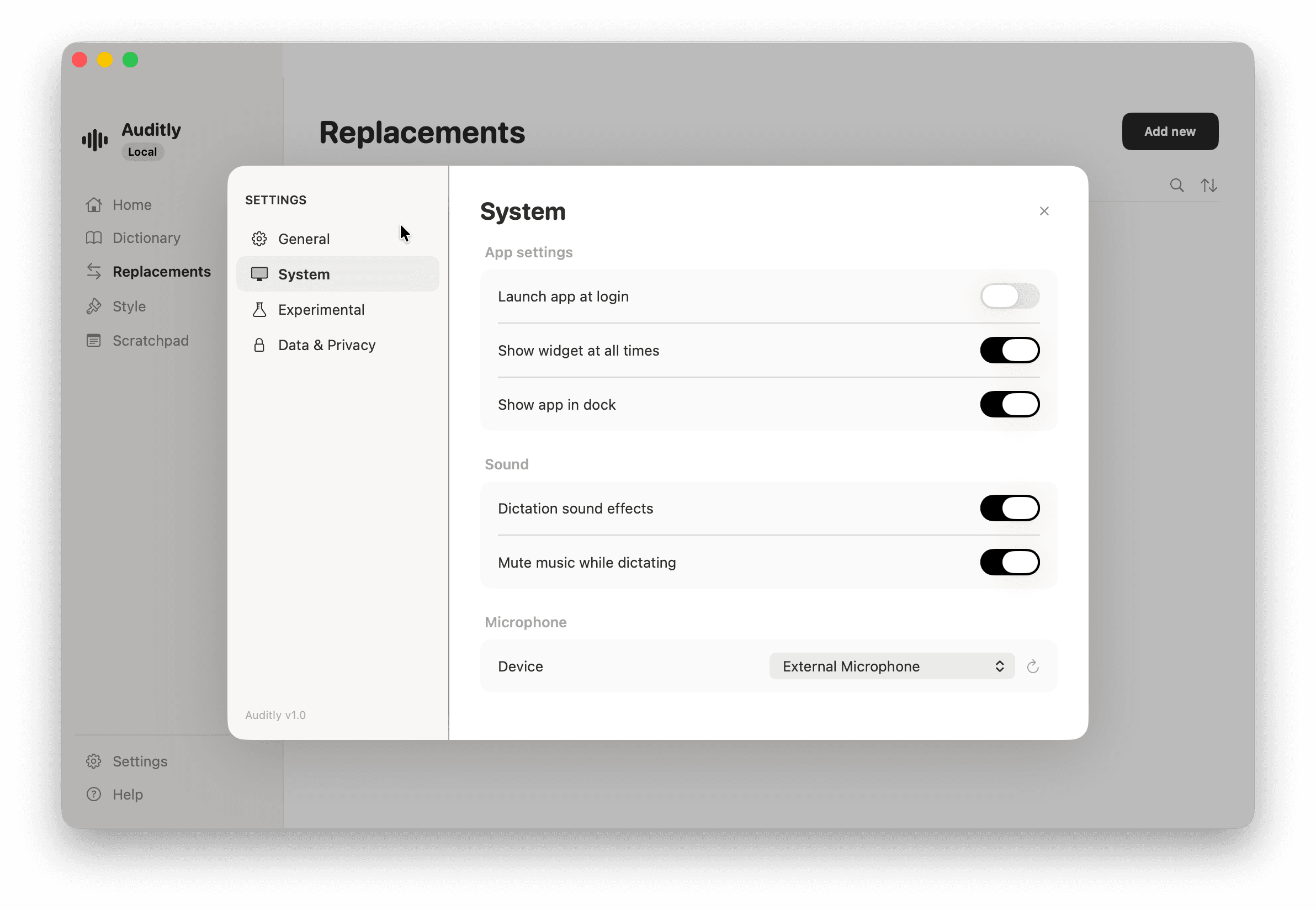1316x910 pixels.
Task: Click the Home icon in the sidebar
Action: point(93,204)
